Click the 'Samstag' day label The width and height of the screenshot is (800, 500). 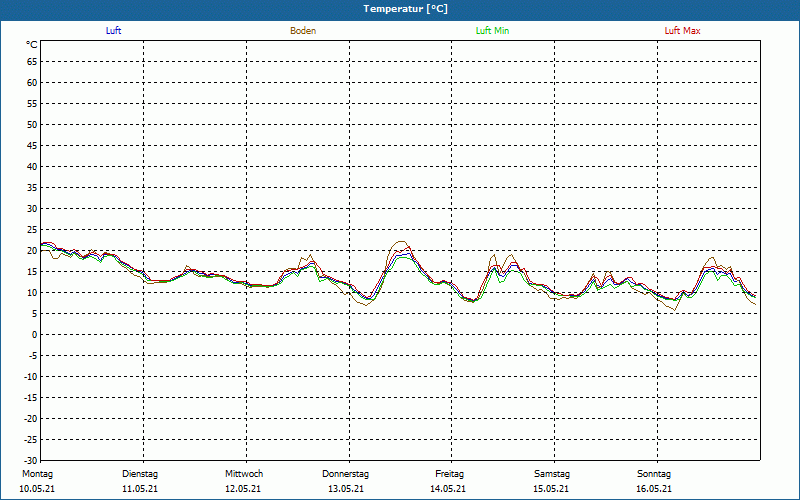[552, 474]
